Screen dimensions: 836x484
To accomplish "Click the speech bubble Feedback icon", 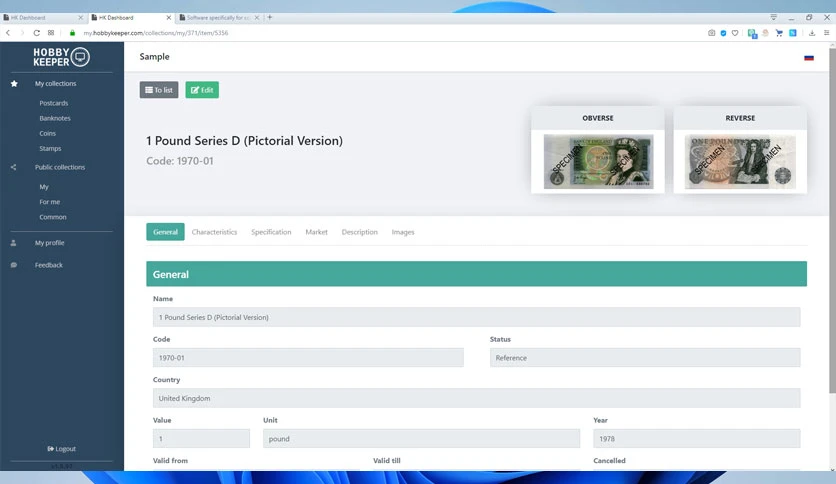I will [14, 265].
